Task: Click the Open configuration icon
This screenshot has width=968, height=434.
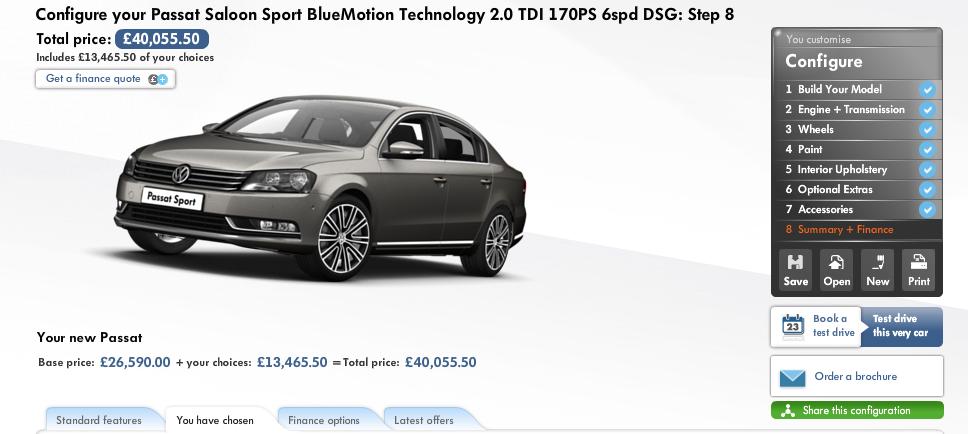Action: (x=837, y=262)
